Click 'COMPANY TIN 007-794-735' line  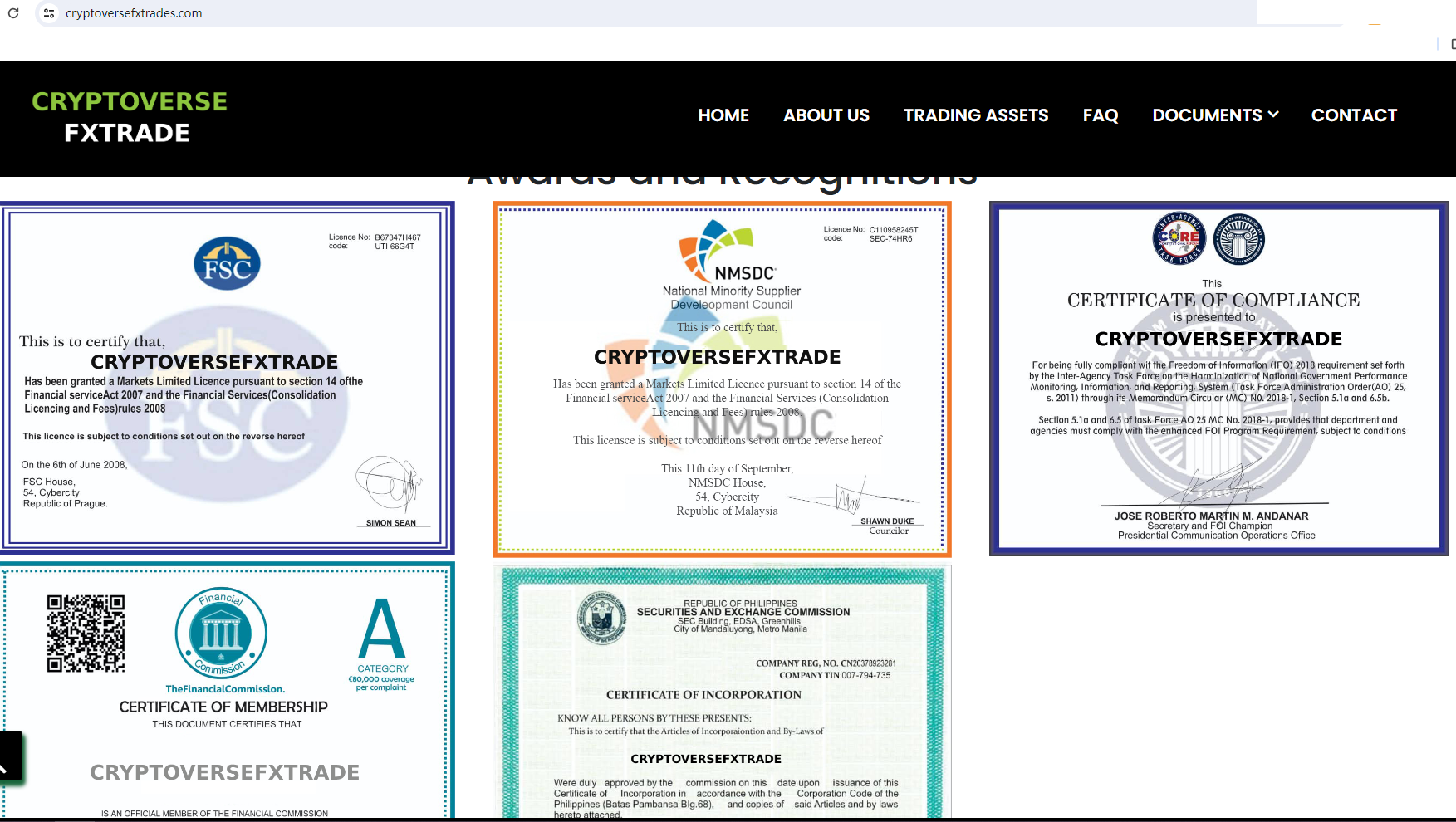(835, 676)
